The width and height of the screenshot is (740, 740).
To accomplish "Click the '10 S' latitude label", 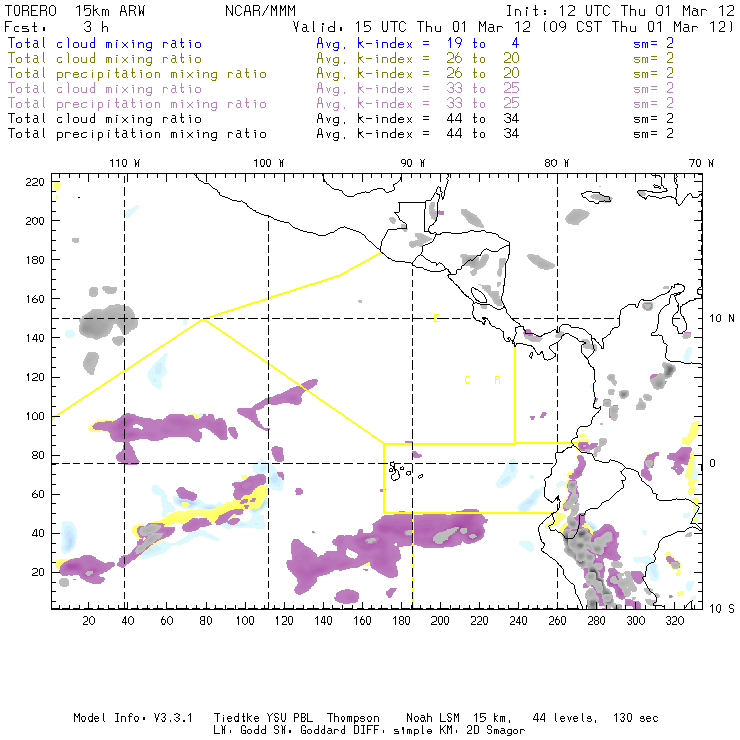I will pos(722,609).
